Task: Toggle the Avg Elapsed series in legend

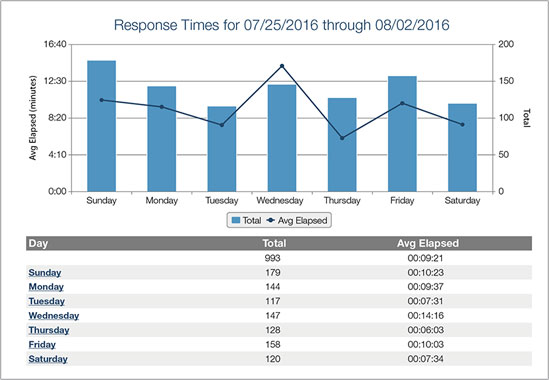Action: (297, 221)
